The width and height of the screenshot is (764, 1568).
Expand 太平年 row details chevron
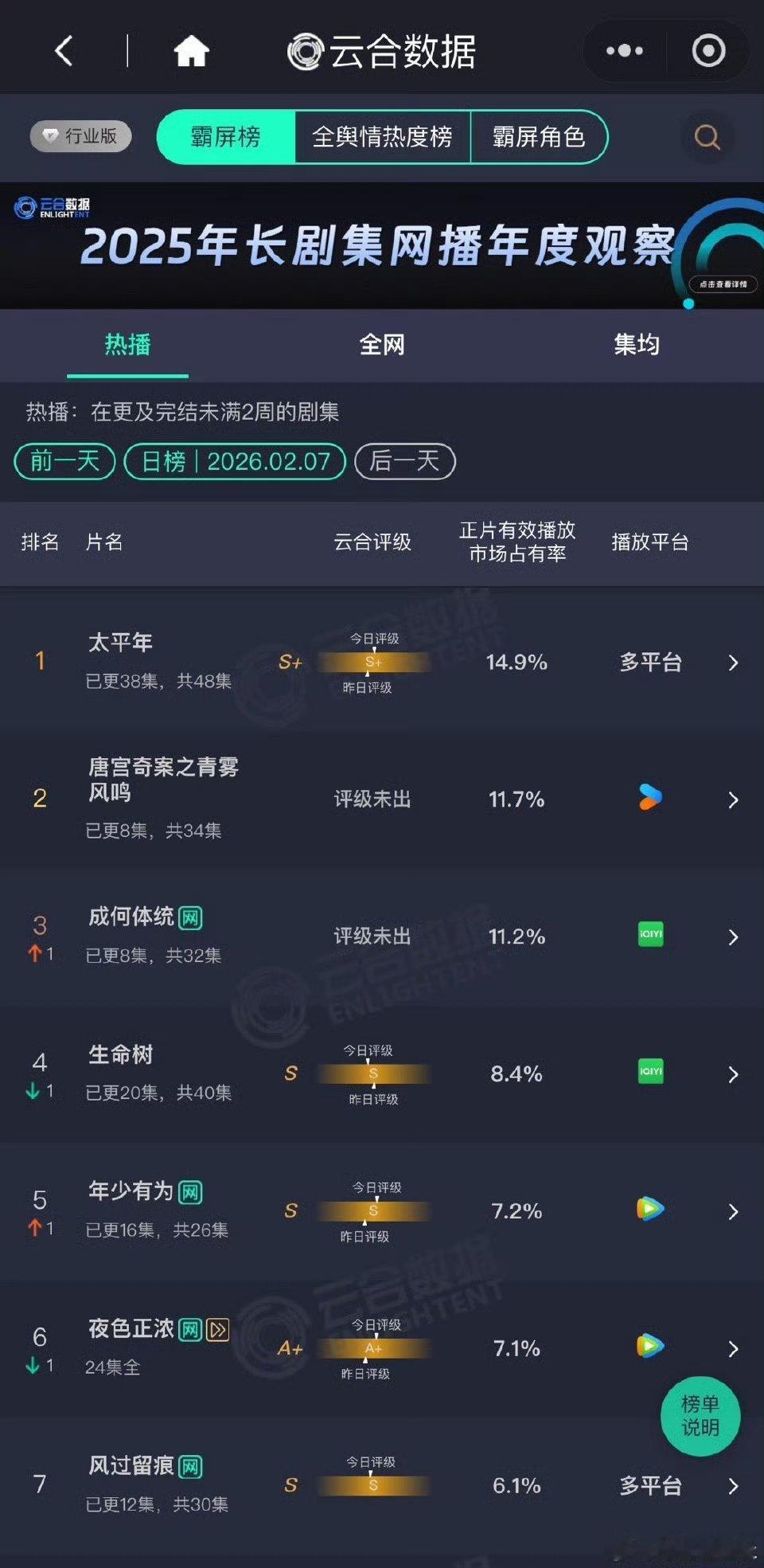point(733,663)
